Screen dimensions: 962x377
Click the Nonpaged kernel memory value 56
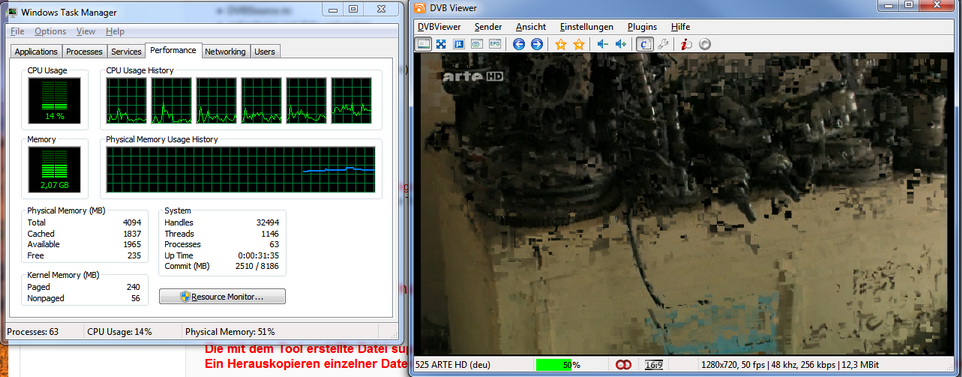(136, 298)
